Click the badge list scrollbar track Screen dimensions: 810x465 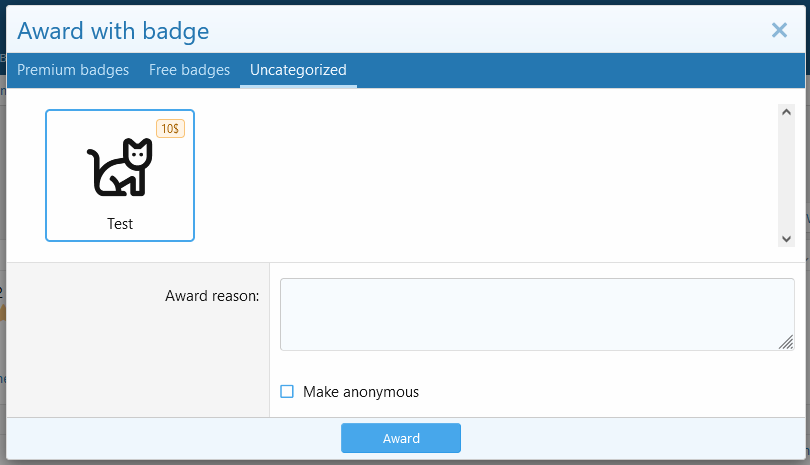786,176
